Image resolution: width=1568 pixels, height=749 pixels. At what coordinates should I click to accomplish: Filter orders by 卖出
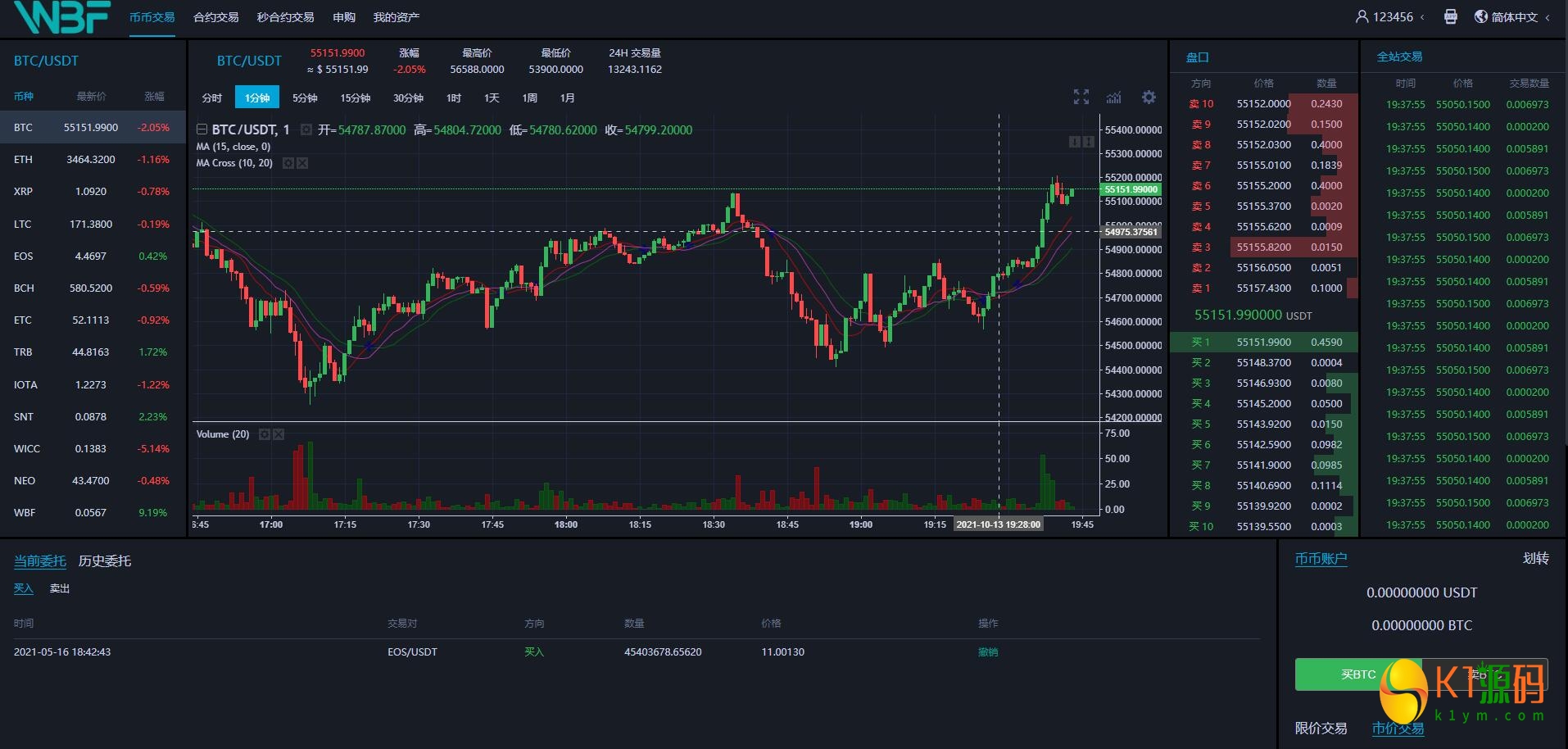point(60,588)
